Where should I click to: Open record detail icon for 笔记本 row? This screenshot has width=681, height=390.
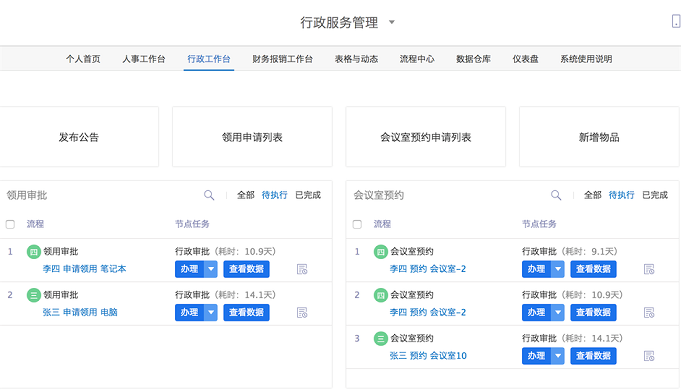302,269
